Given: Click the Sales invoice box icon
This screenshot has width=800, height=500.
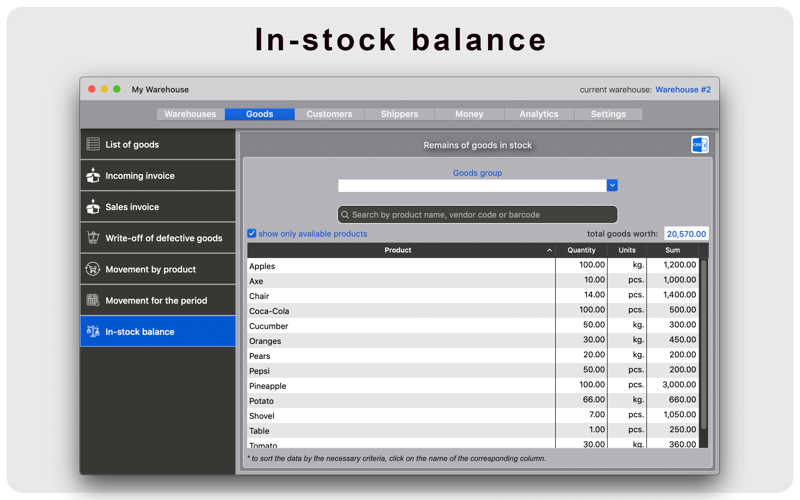Looking at the screenshot, I should click(93, 207).
